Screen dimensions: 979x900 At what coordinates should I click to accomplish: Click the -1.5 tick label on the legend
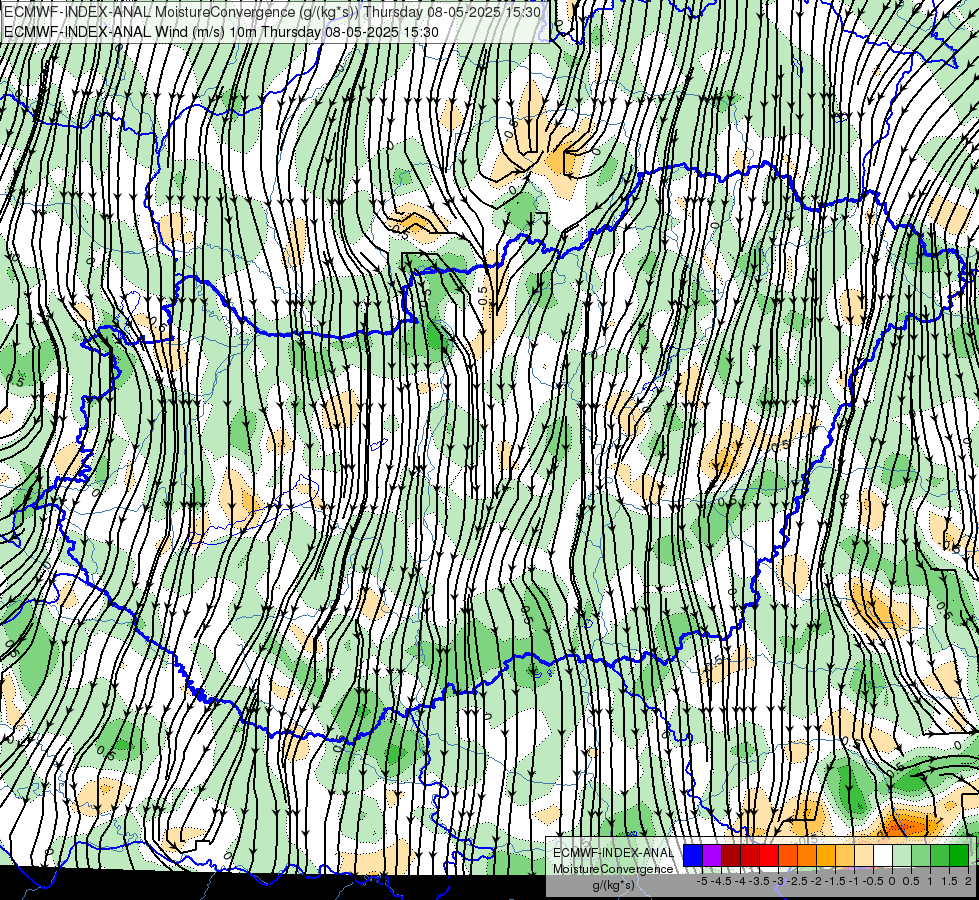pos(835,881)
